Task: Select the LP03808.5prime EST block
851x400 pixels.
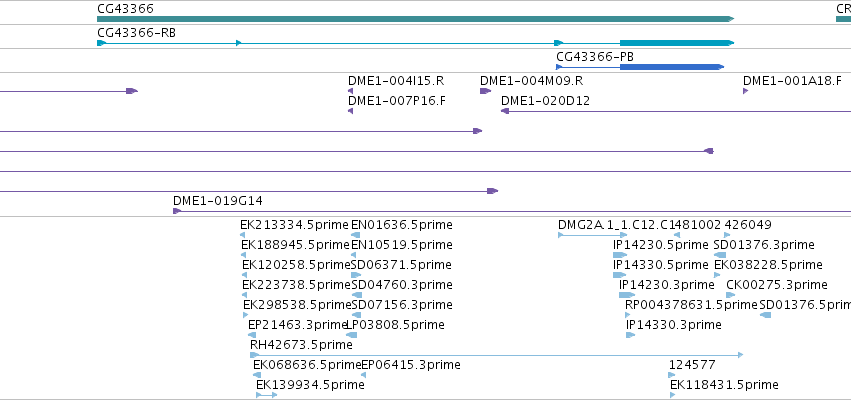Action: pos(351,335)
